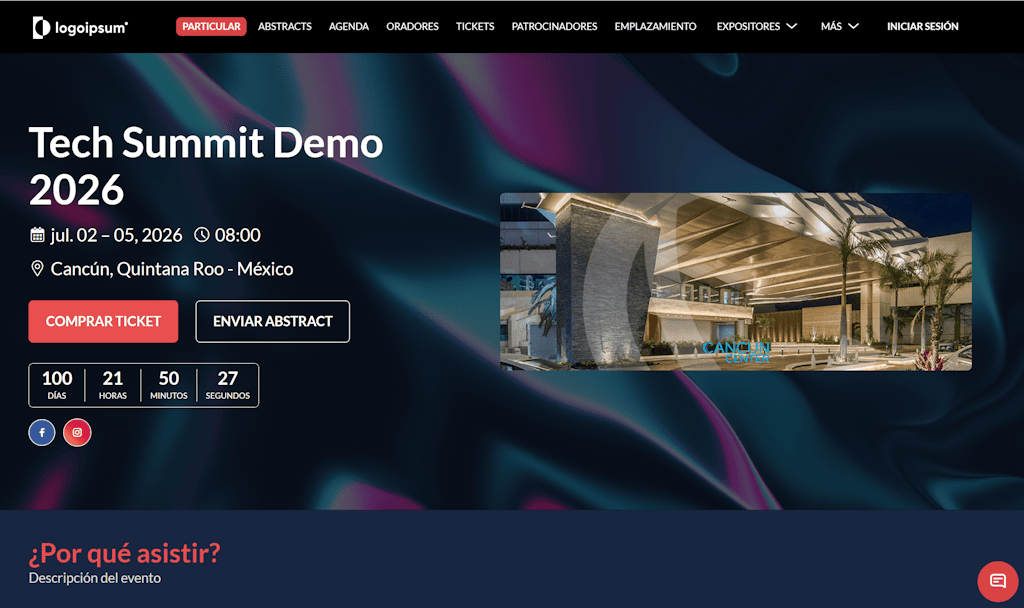Open the Instagram social icon
Viewport: 1024px width, 608px height.
pyautogui.click(x=77, y=433)
